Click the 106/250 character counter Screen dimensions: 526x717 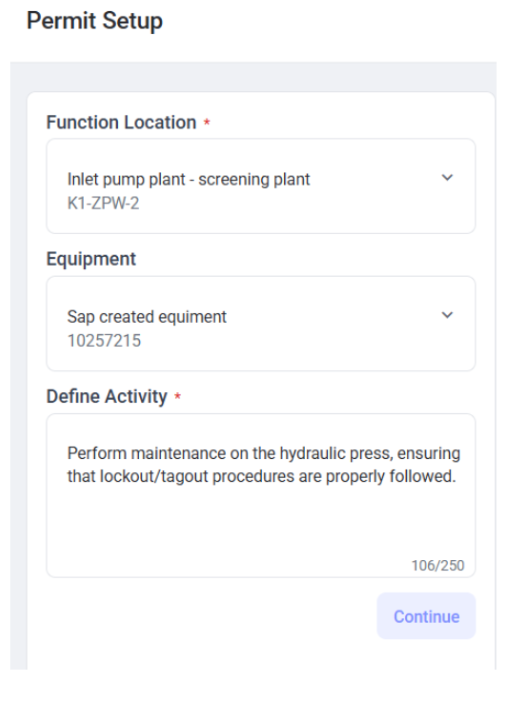(x=438, y=566)
